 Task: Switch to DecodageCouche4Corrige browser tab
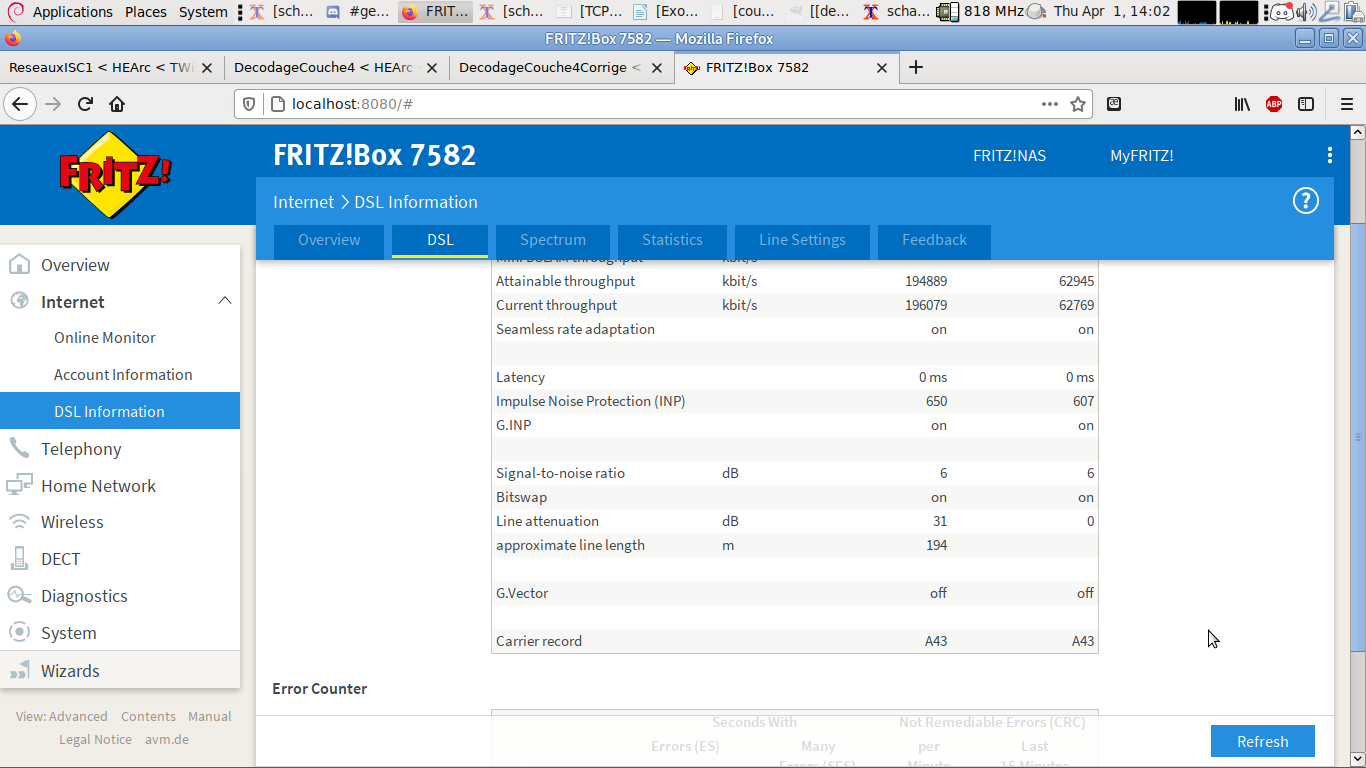561,67
